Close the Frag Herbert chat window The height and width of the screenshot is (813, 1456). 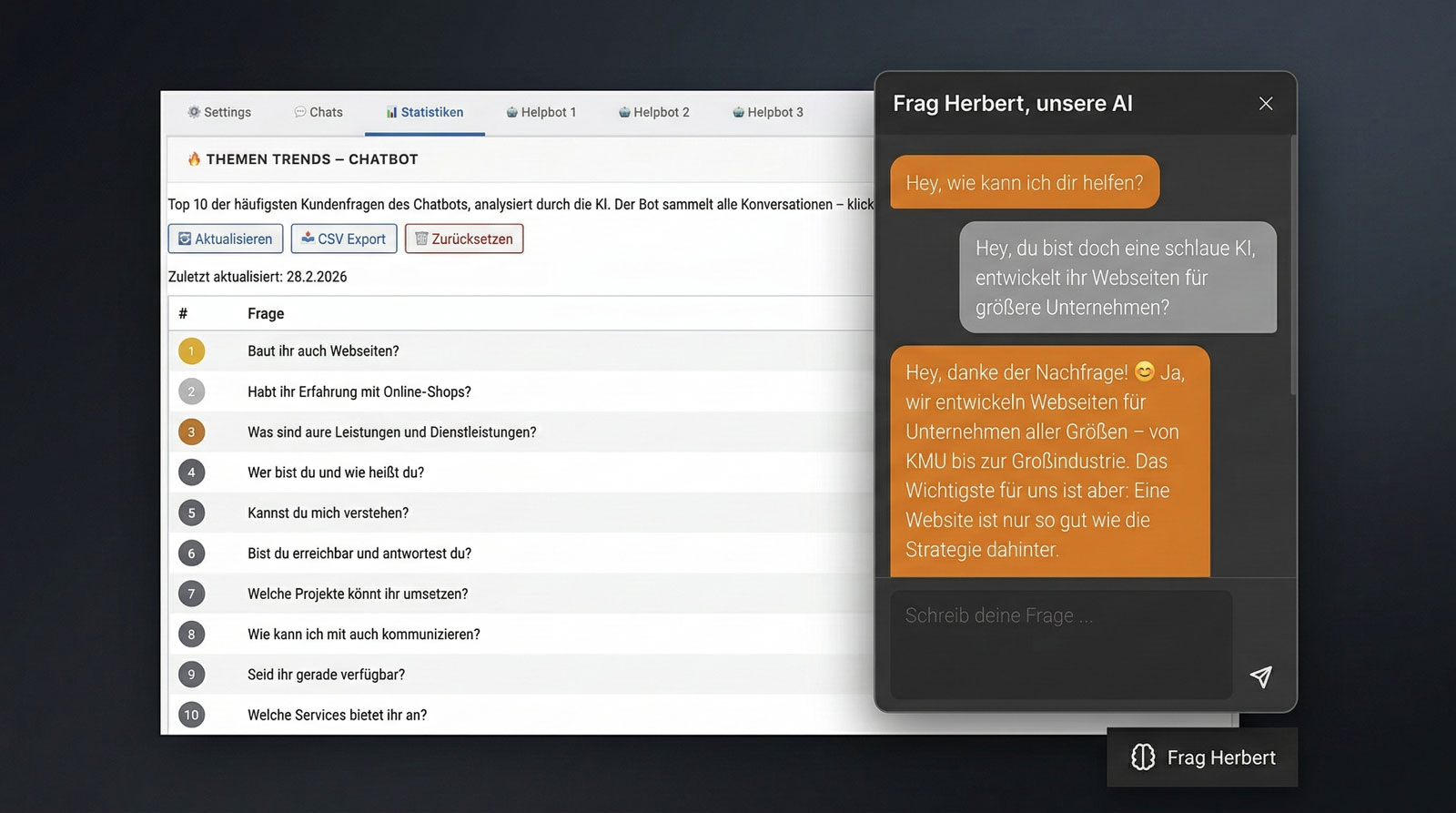click(x=1265, y=104)
